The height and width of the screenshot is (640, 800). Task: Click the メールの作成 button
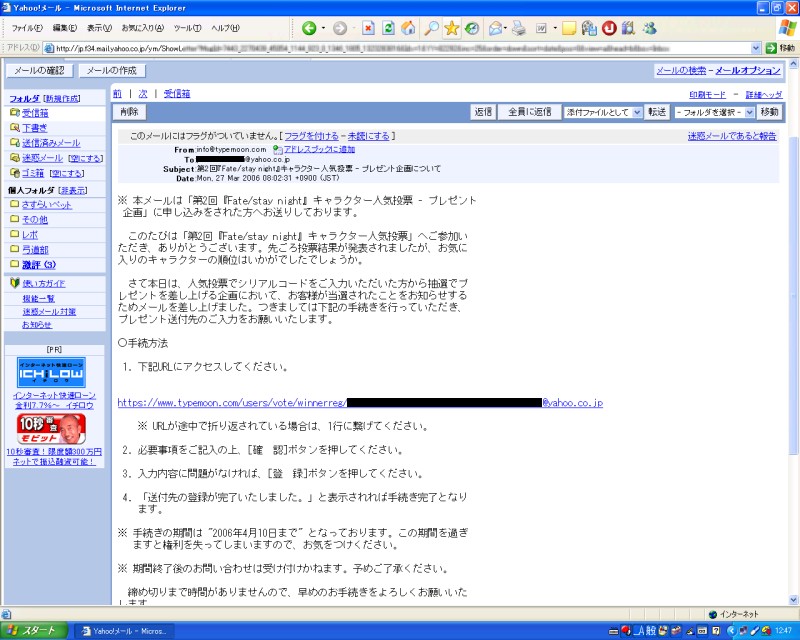pyautogui.click(x=112, y=70)
